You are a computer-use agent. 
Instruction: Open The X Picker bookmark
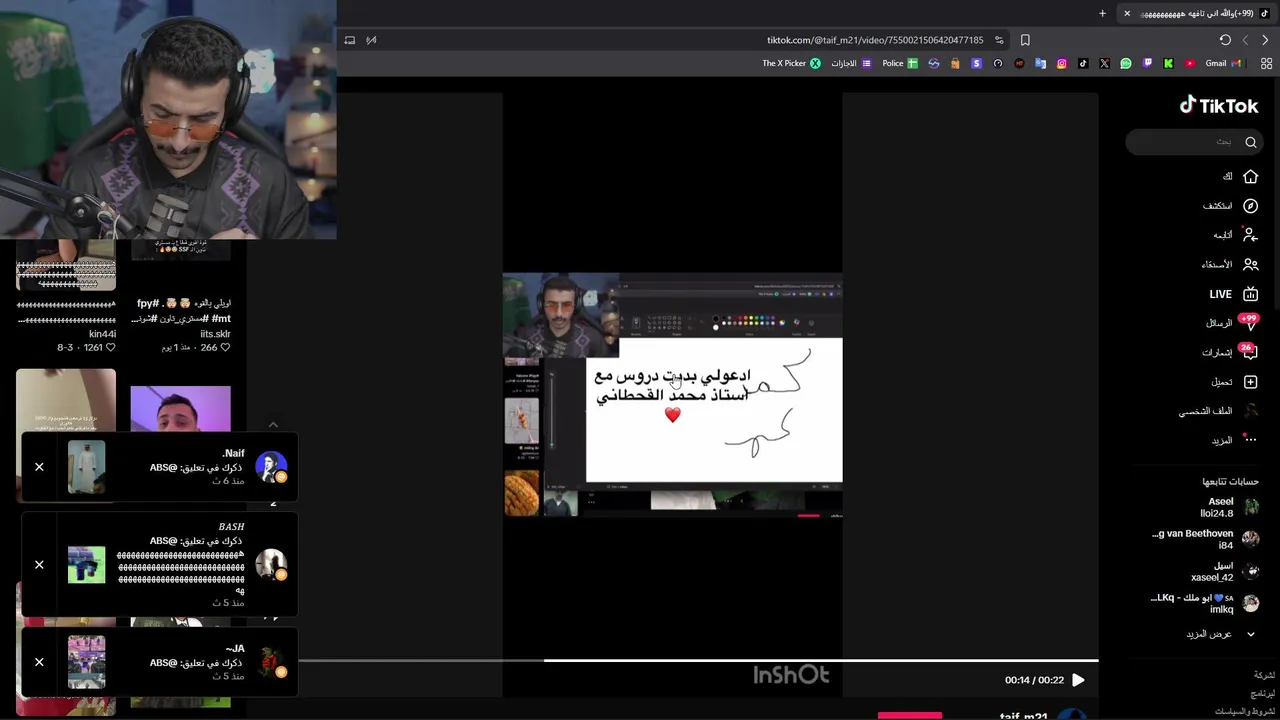pos(792,63)
